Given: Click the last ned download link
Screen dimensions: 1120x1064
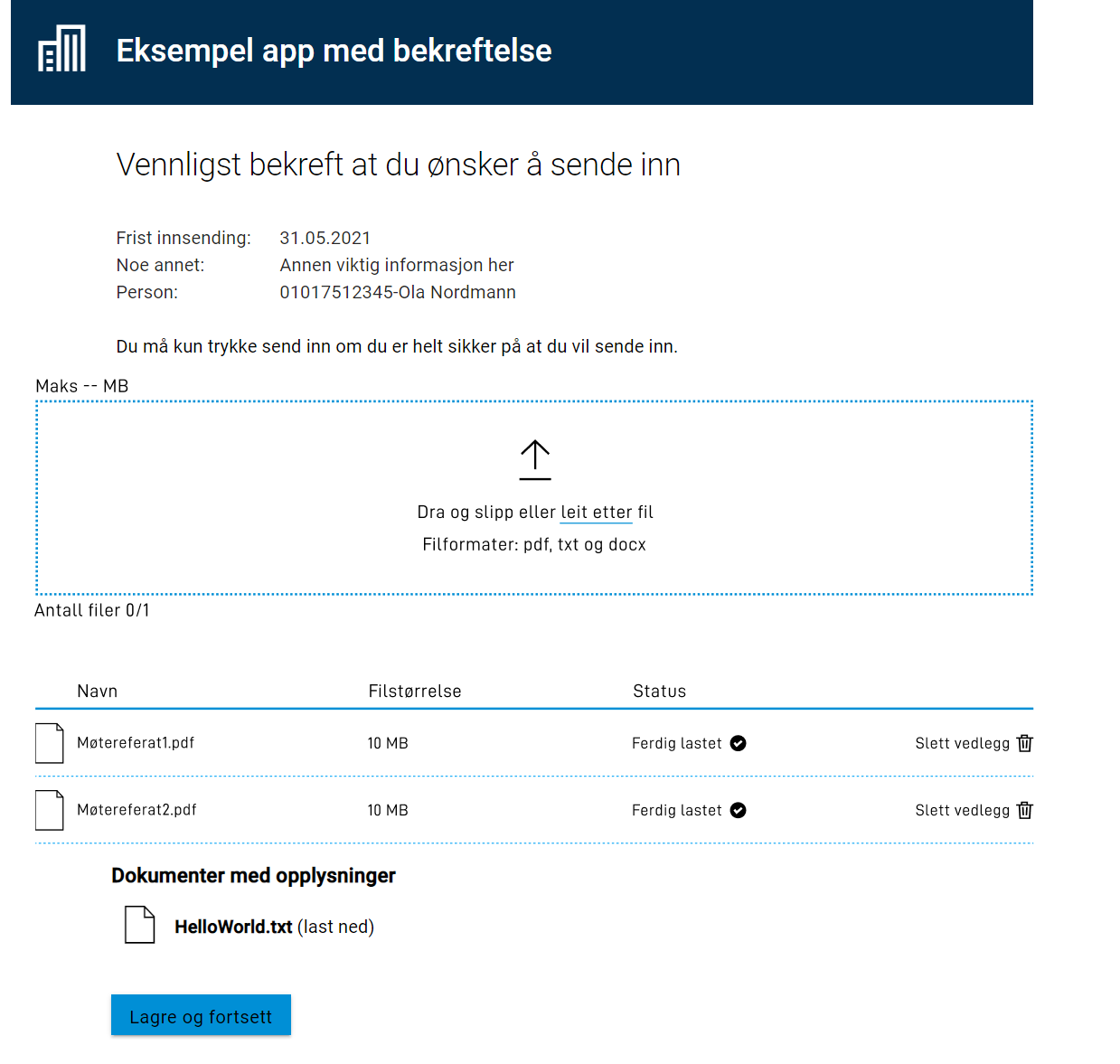Looking at the screenshot, I should pyautogui.click(x=335, y=927).
